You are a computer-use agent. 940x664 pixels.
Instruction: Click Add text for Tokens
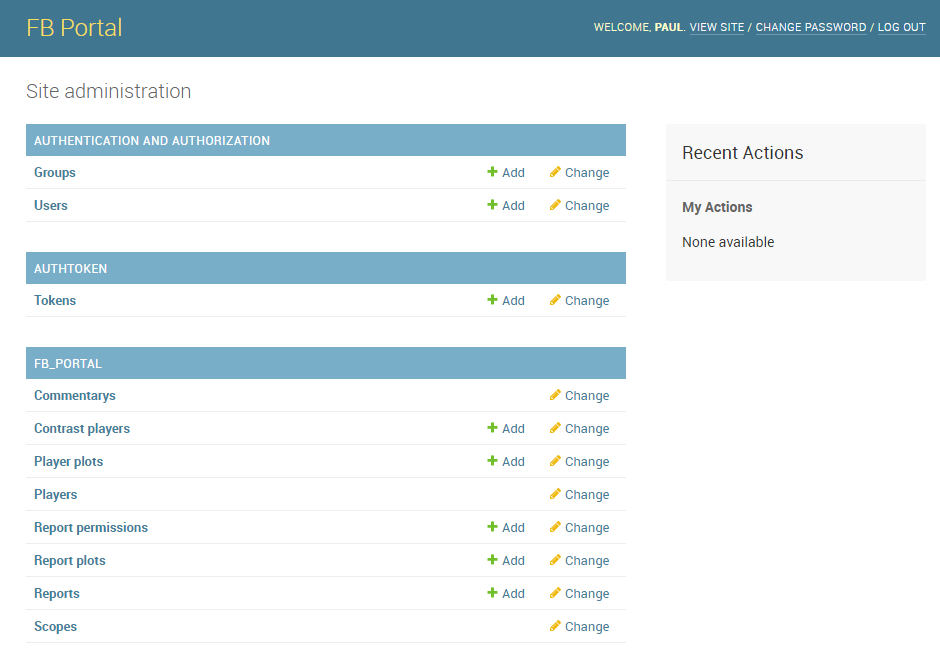pos(513,300)
